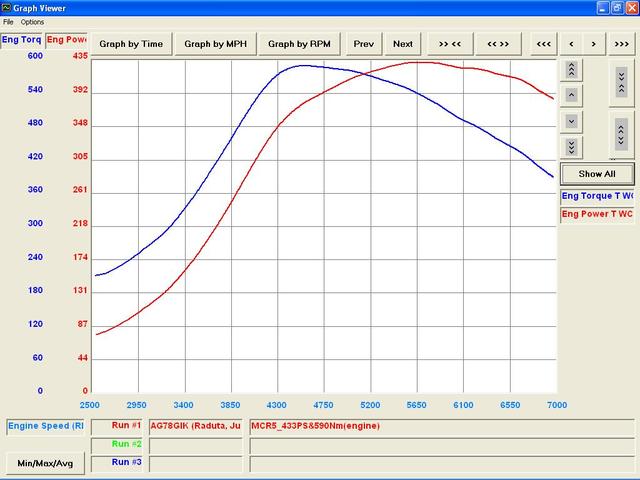The image size is (640, 480).
Task: Click the Graph Viewer title bar app icon
Action: click(x=6, y=7)
